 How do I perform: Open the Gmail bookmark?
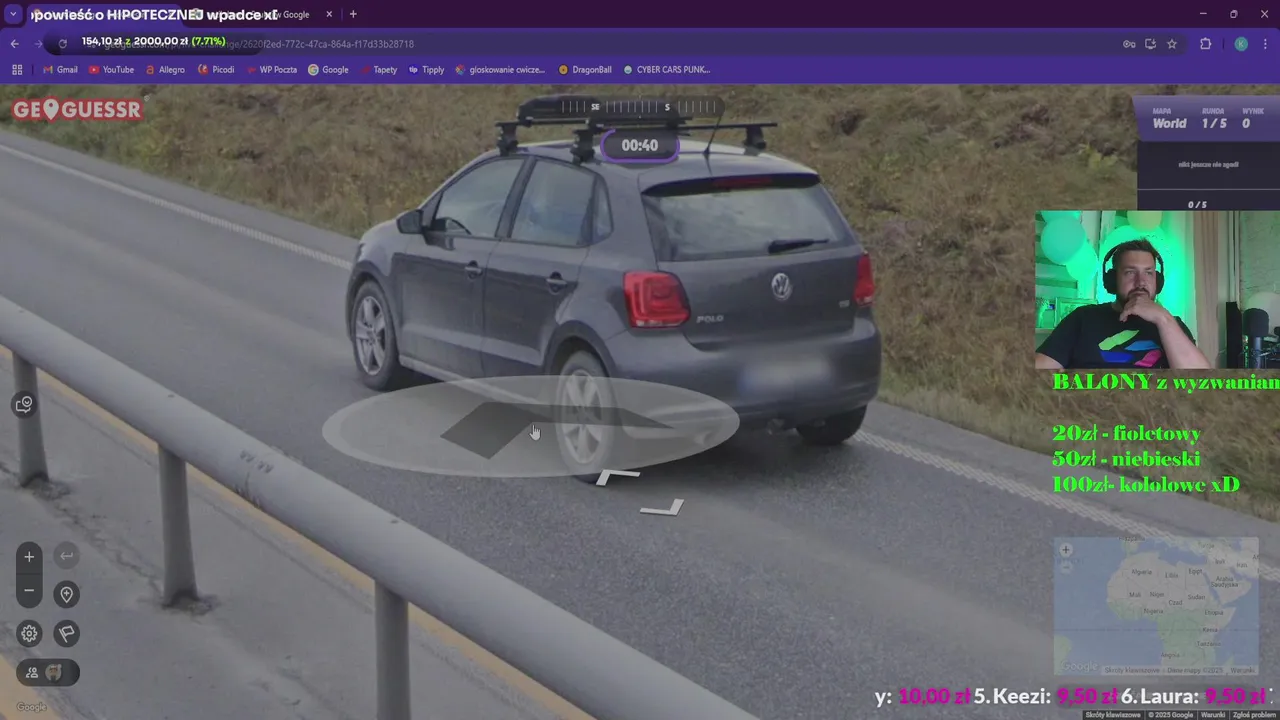[x=60, y=70]
